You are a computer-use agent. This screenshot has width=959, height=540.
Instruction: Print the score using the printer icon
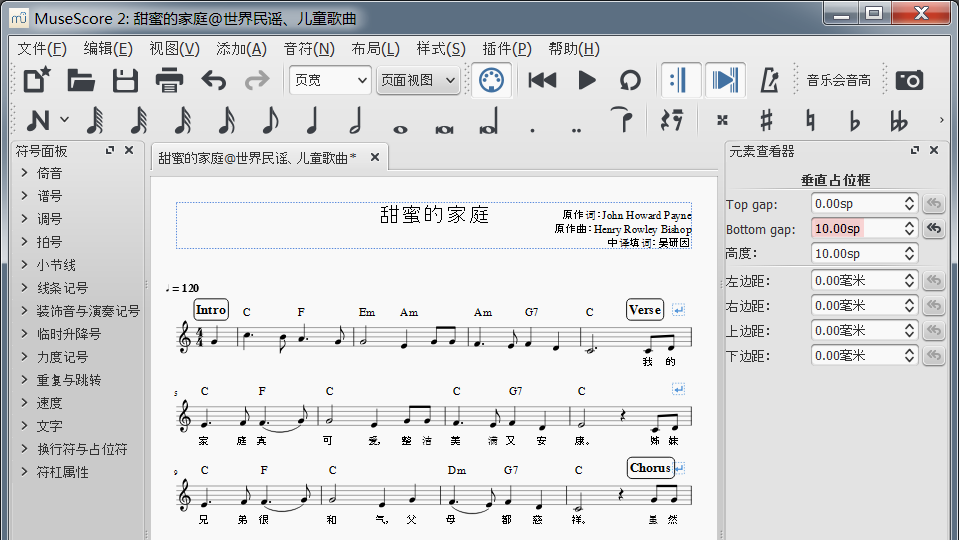(169, 81)
